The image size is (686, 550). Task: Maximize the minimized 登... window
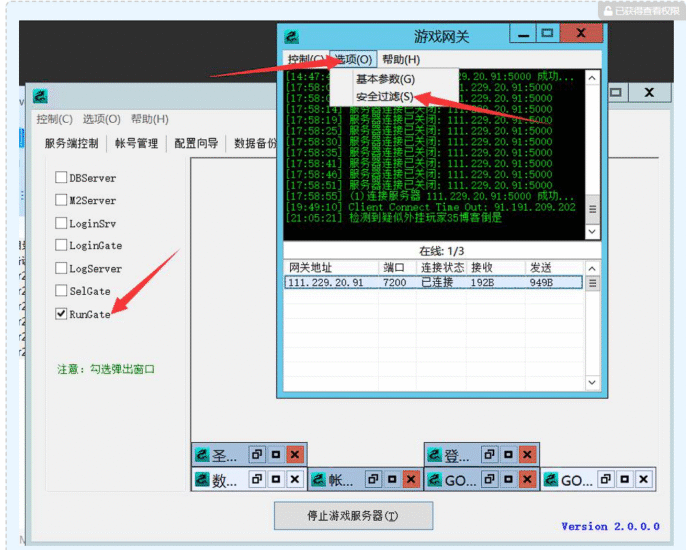(508, 455)
